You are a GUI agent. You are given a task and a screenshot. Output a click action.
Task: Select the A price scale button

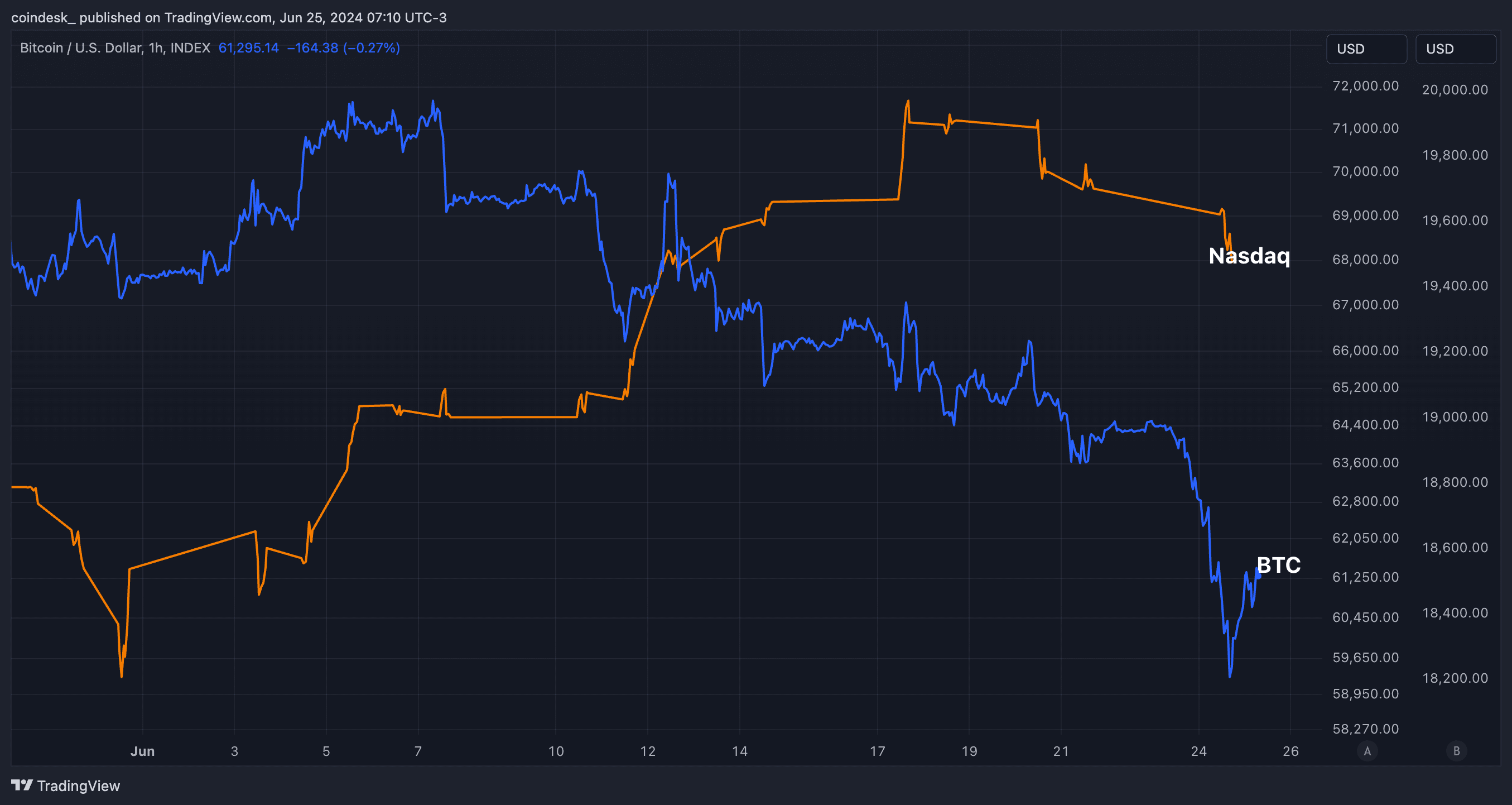(x=1367, y=750)
